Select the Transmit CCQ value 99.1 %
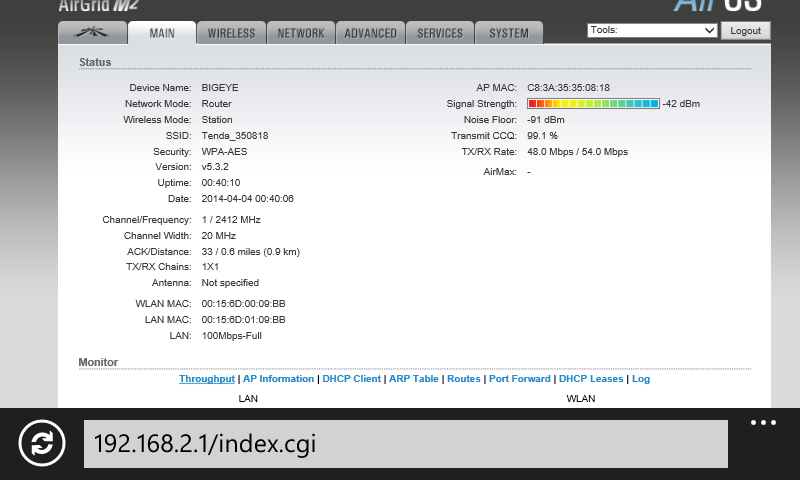 (x=542, y=136)
